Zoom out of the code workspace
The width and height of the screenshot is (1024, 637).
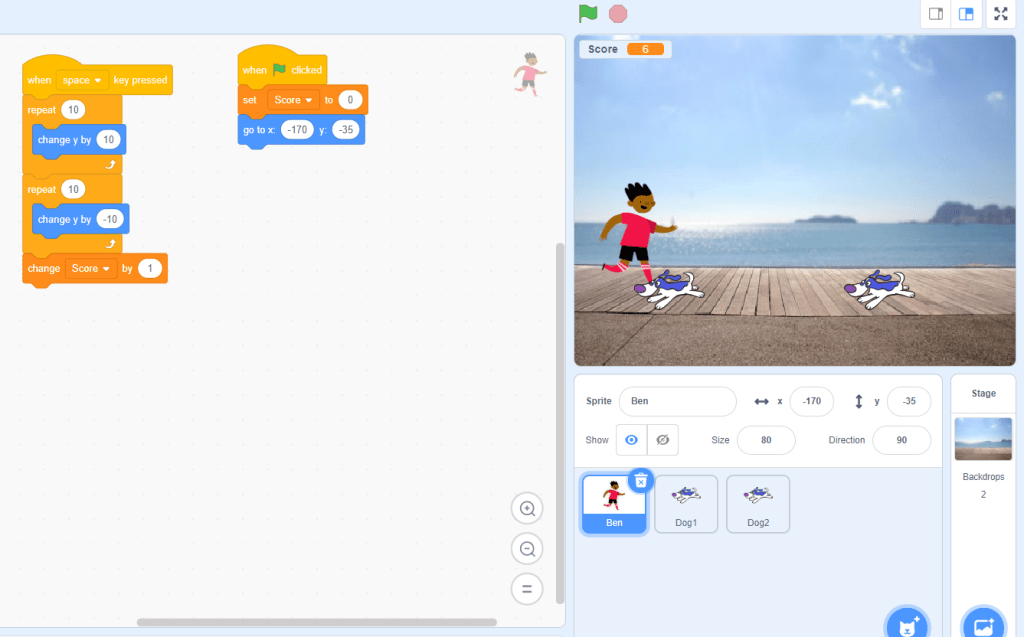coord(527,548)
